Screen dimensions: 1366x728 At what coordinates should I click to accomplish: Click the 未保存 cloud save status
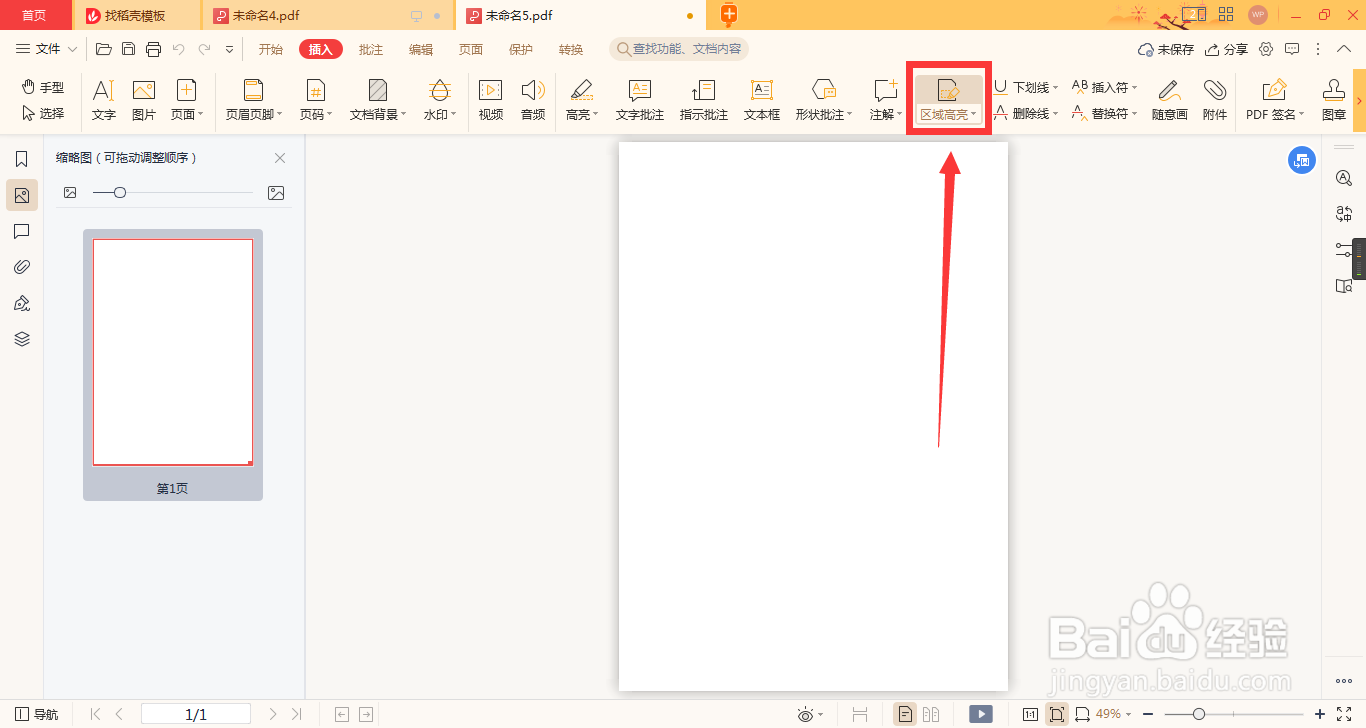point(1166,49)
